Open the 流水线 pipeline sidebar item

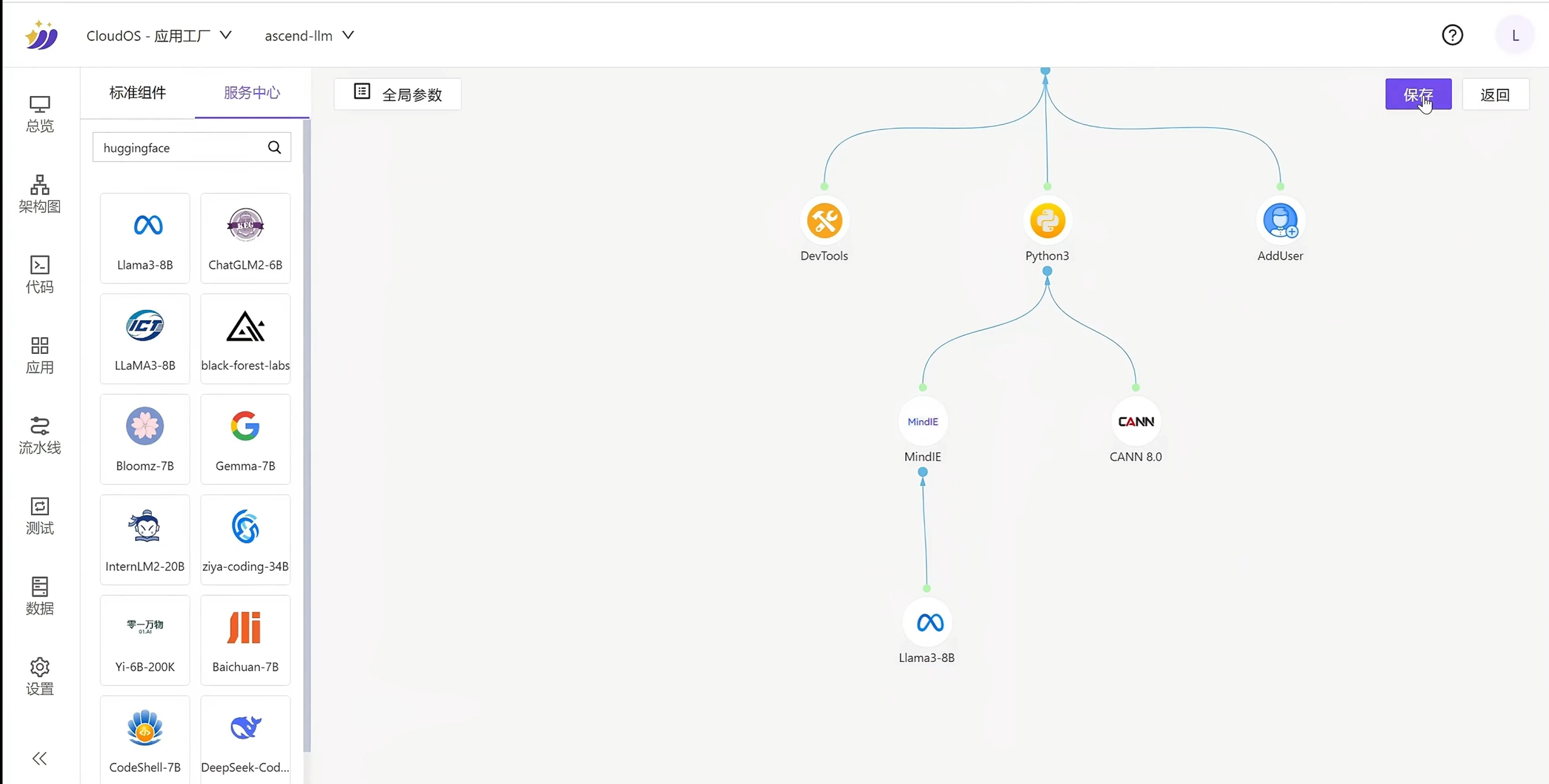pyautogui.click(x=39, y=435)
